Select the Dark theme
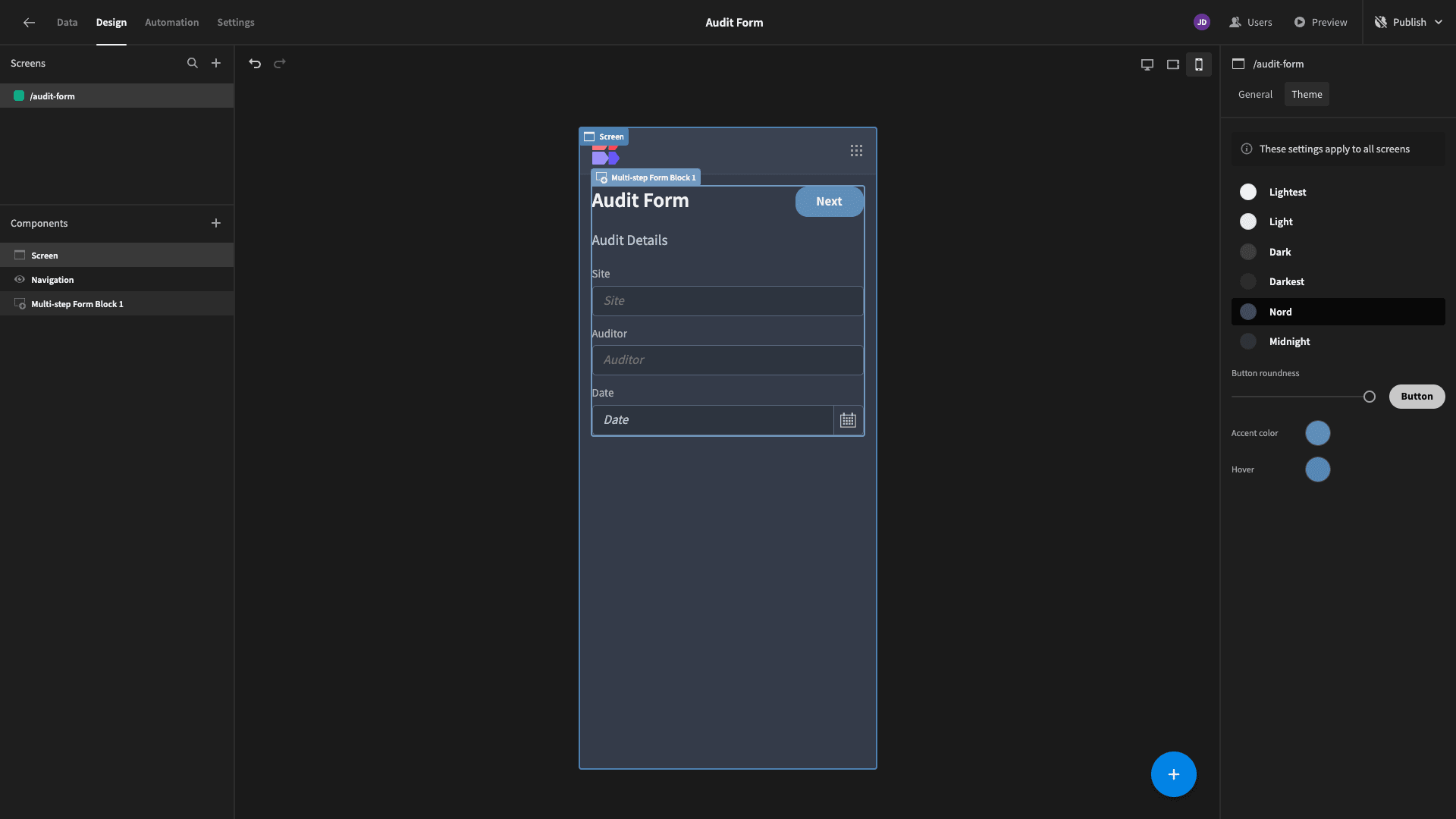 (x=1338, y=253)
